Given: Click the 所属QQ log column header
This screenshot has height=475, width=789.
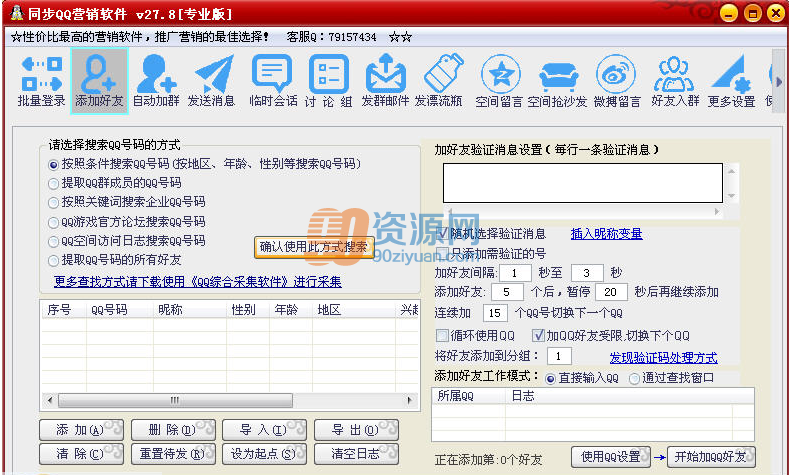Looking at the screenshot, I should [468, 396].
